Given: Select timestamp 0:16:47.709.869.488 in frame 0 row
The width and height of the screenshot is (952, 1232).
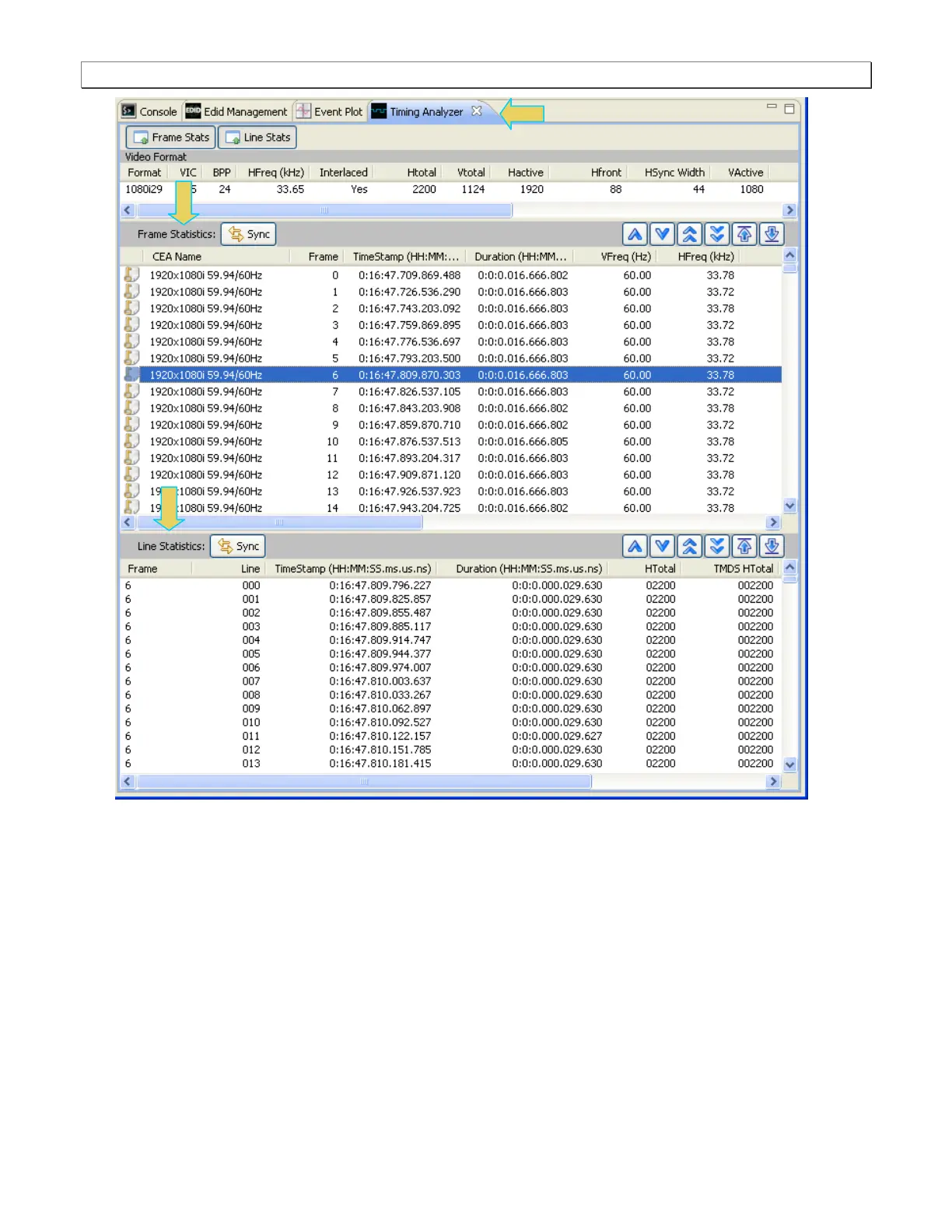Looking at the screenshot, I should click(x=409, y=275).
